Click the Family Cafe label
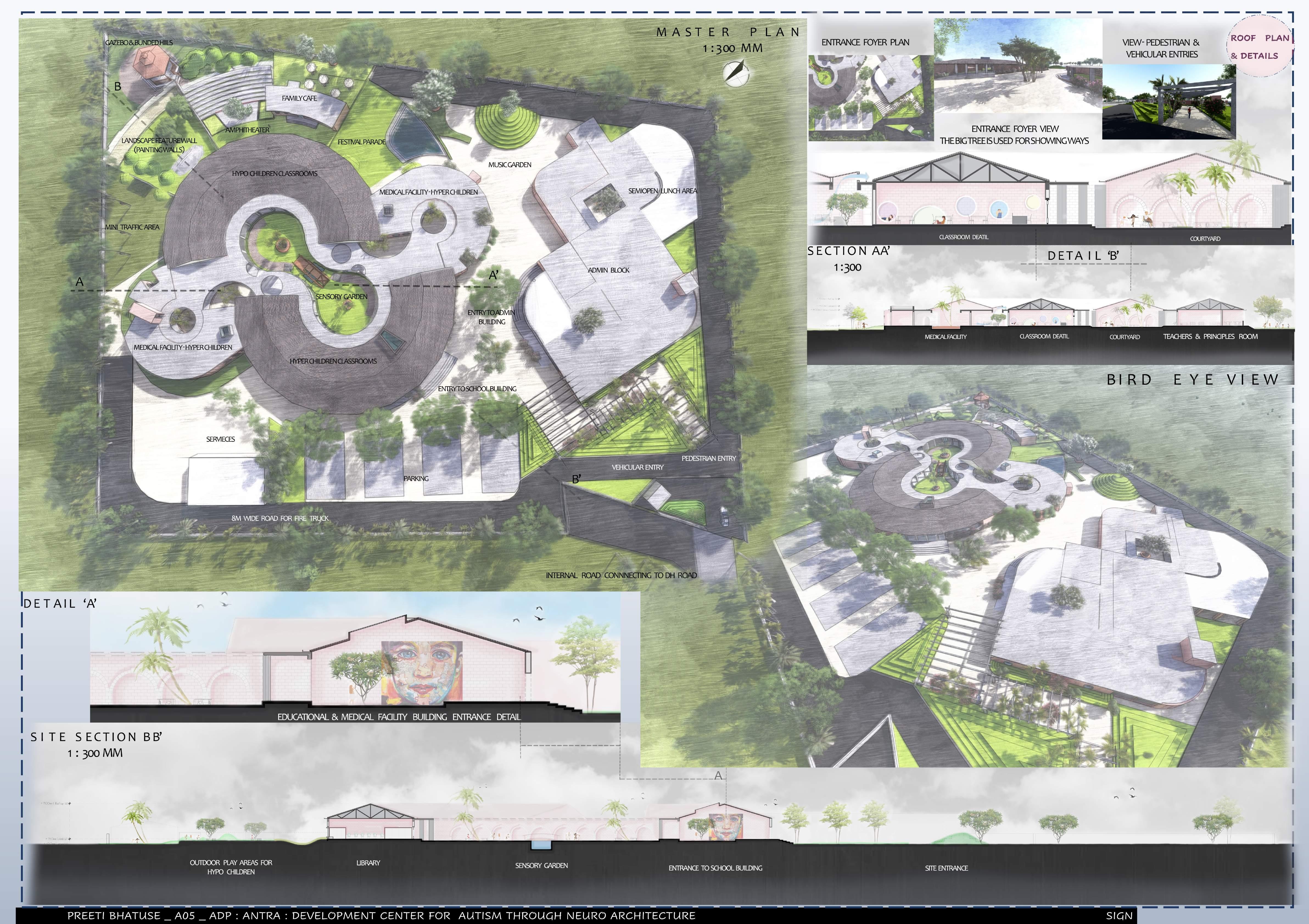 point(299,98)
